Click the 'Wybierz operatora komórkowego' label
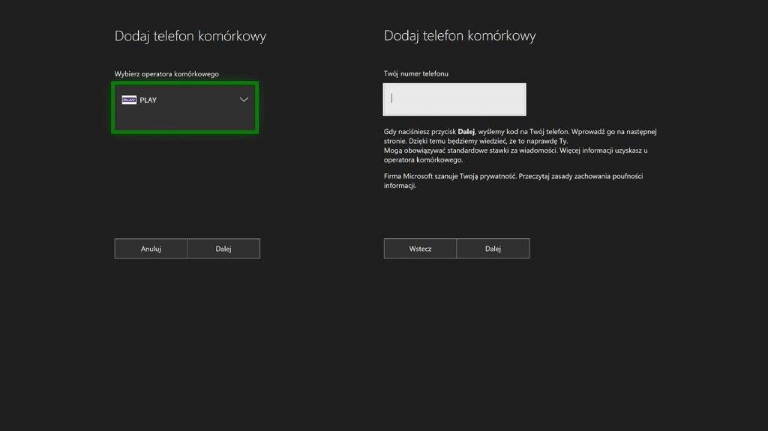 click(167, 74)
